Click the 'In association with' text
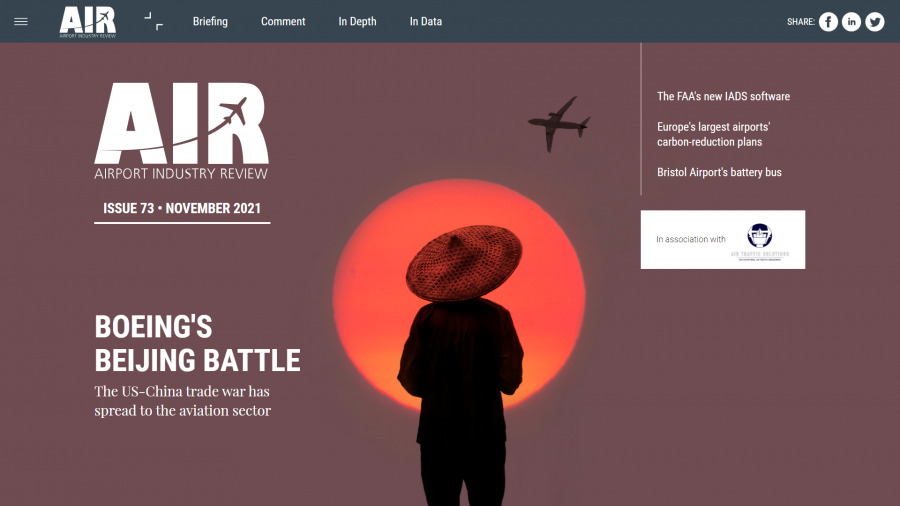The height and width of the screenshot is (506, 900). [x=691, y=240]
